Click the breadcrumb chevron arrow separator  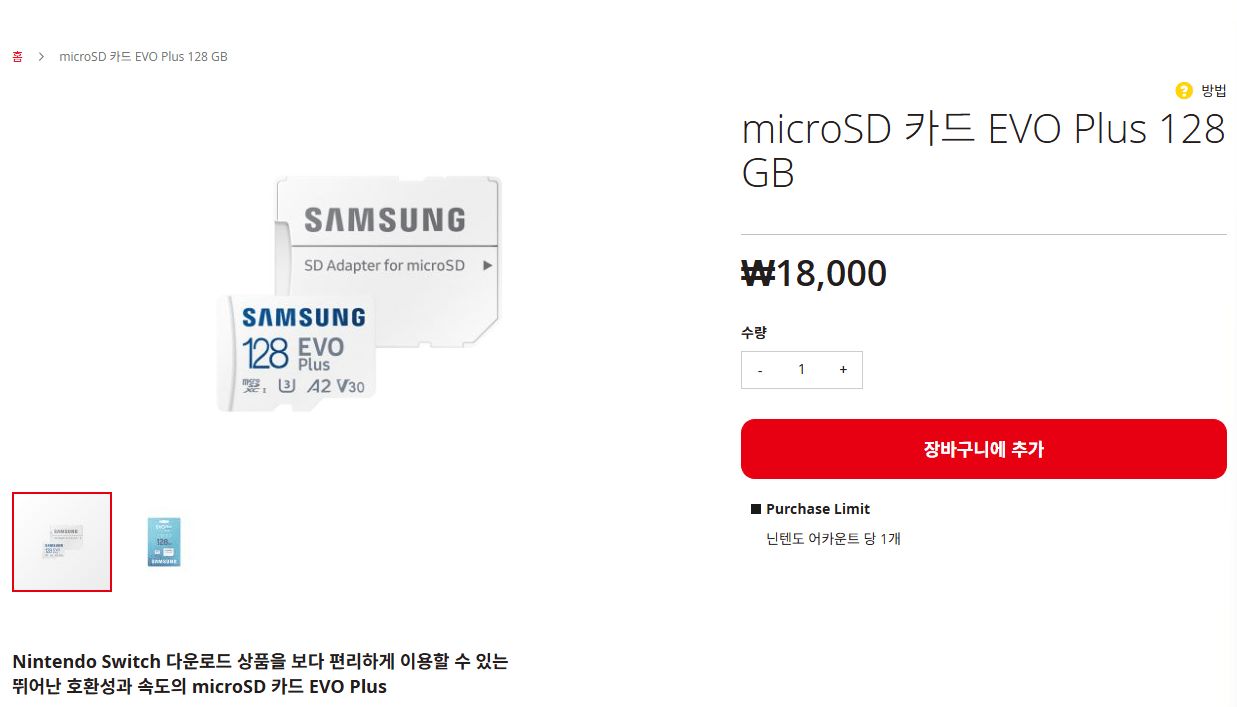pyautogui.click(x=40, y=56)
